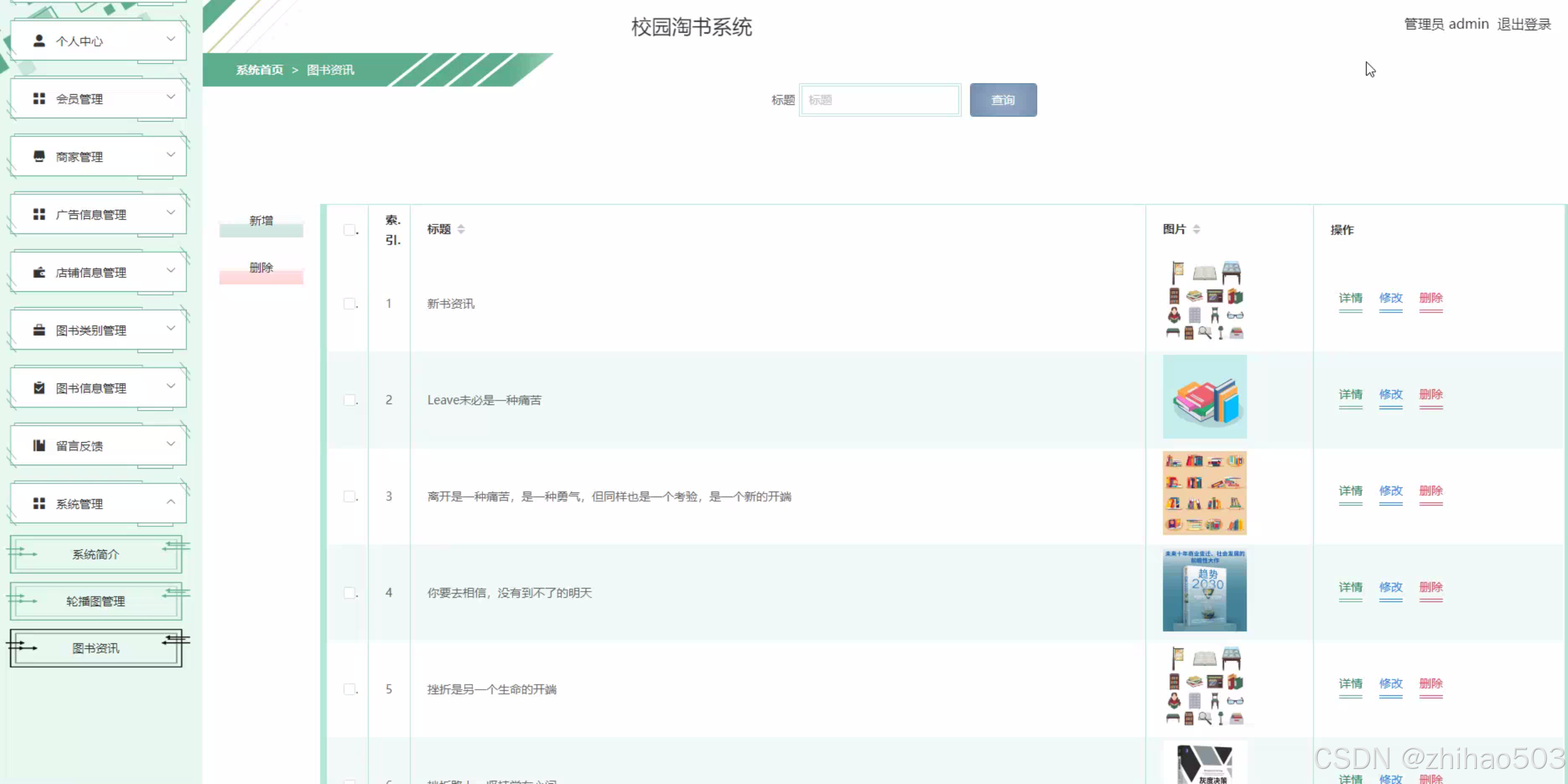Click the briefcase icon beside 图书类别管理
The image size is (1568, 784).
[x=39, y=330]
